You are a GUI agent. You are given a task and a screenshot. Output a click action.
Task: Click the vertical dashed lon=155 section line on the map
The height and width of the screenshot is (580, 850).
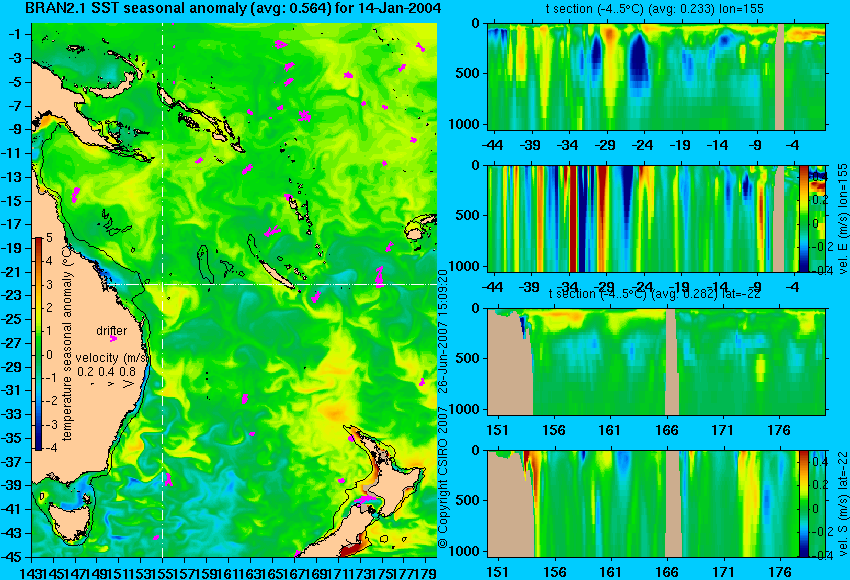pyautogui.click(x=163, y=290)
